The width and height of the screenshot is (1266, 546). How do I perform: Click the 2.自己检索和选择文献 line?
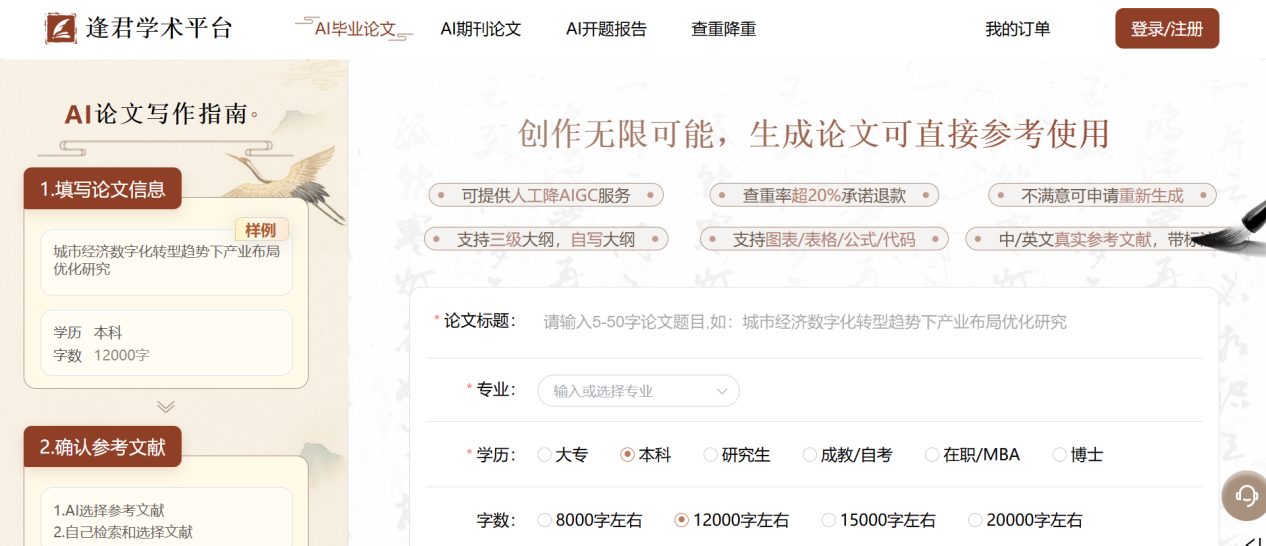click(123, 532)
